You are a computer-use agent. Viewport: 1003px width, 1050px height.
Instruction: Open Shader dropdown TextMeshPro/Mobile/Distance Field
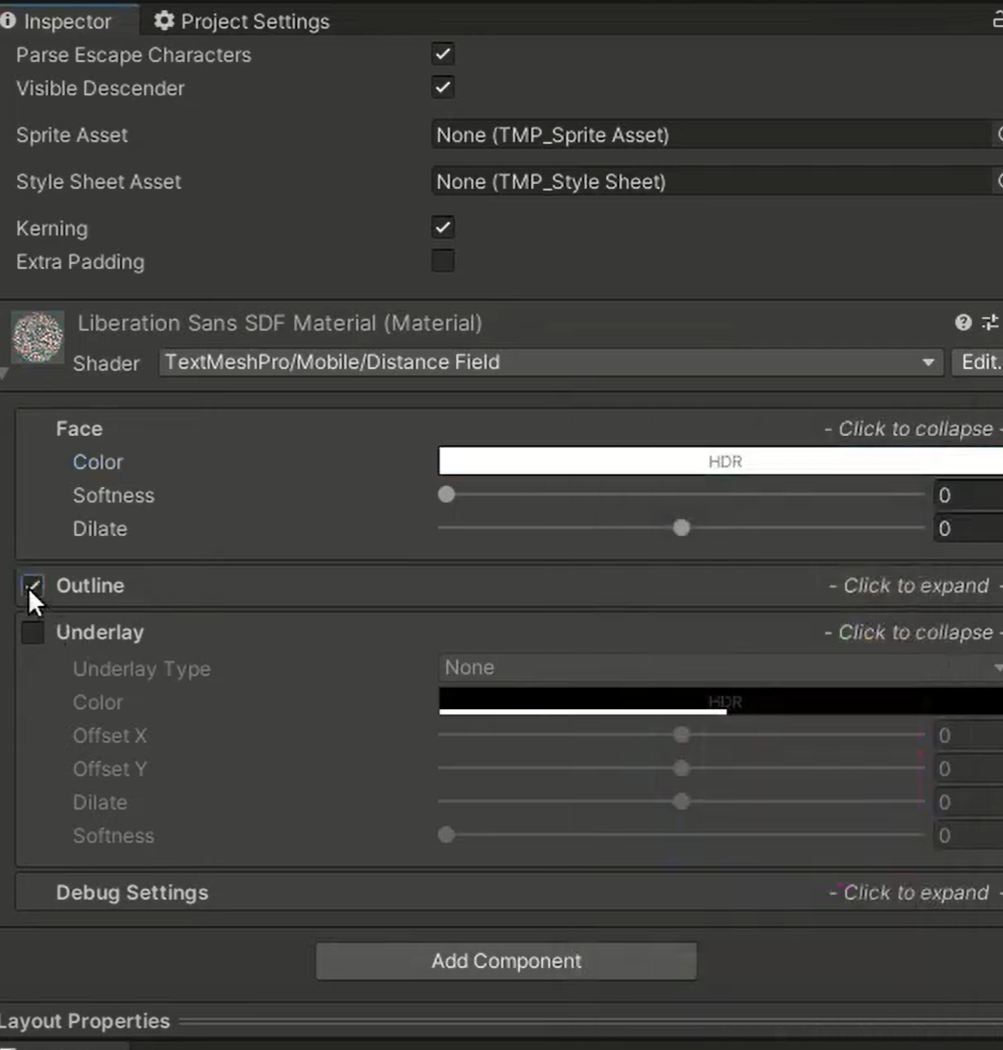coord(550,362)
